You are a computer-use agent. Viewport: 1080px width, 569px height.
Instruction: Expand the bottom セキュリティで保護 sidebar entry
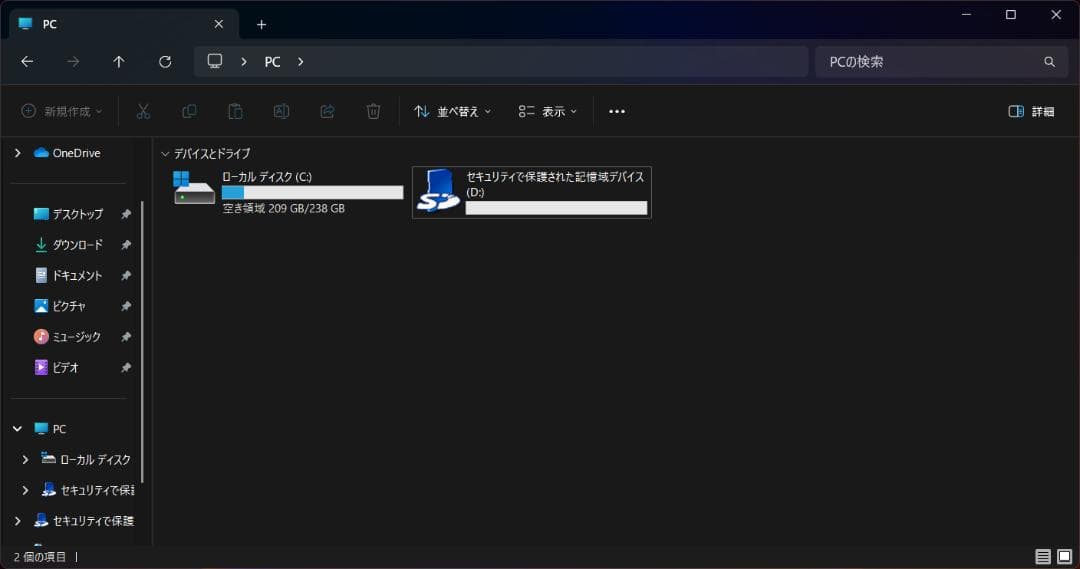18,521
